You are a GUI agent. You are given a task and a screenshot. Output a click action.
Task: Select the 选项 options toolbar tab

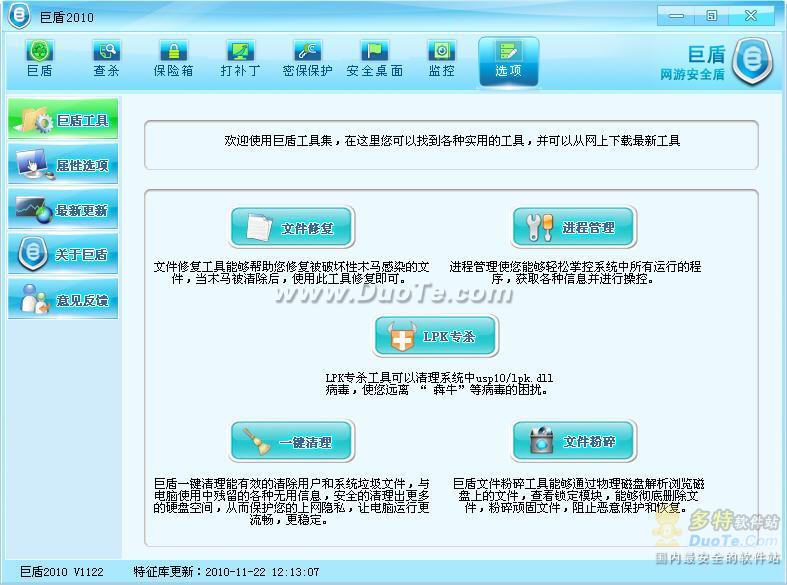click(508, 61)
